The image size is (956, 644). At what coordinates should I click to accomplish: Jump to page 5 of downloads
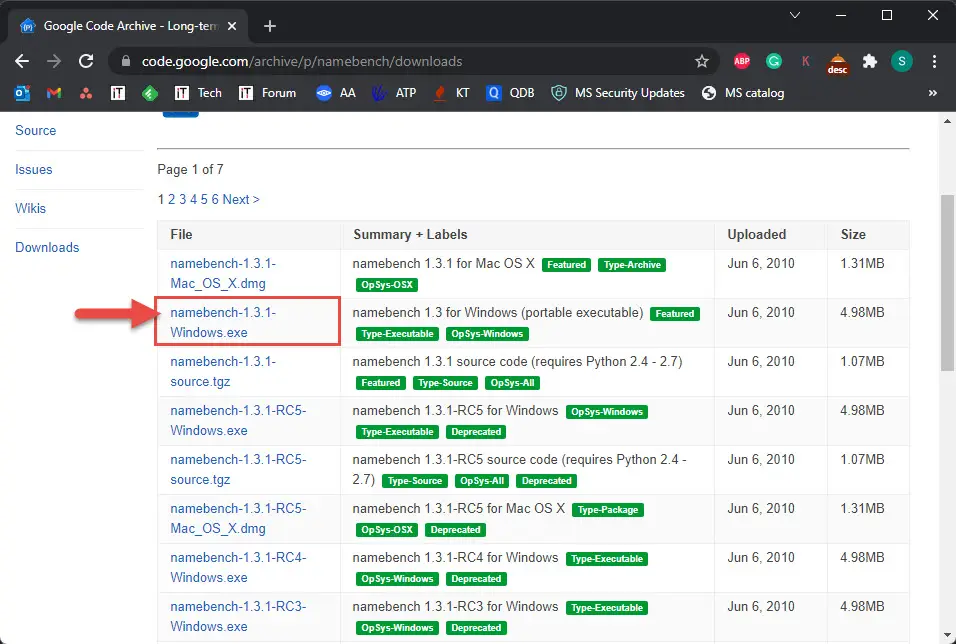204,199
